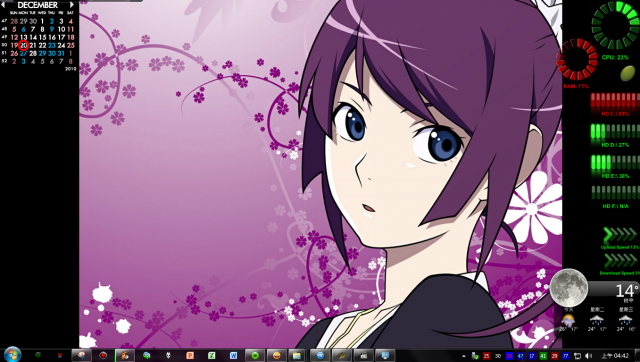Click the Download Speed arrows meter
The width and height of the screenshot is (640, 362).
tap(620, 261)
